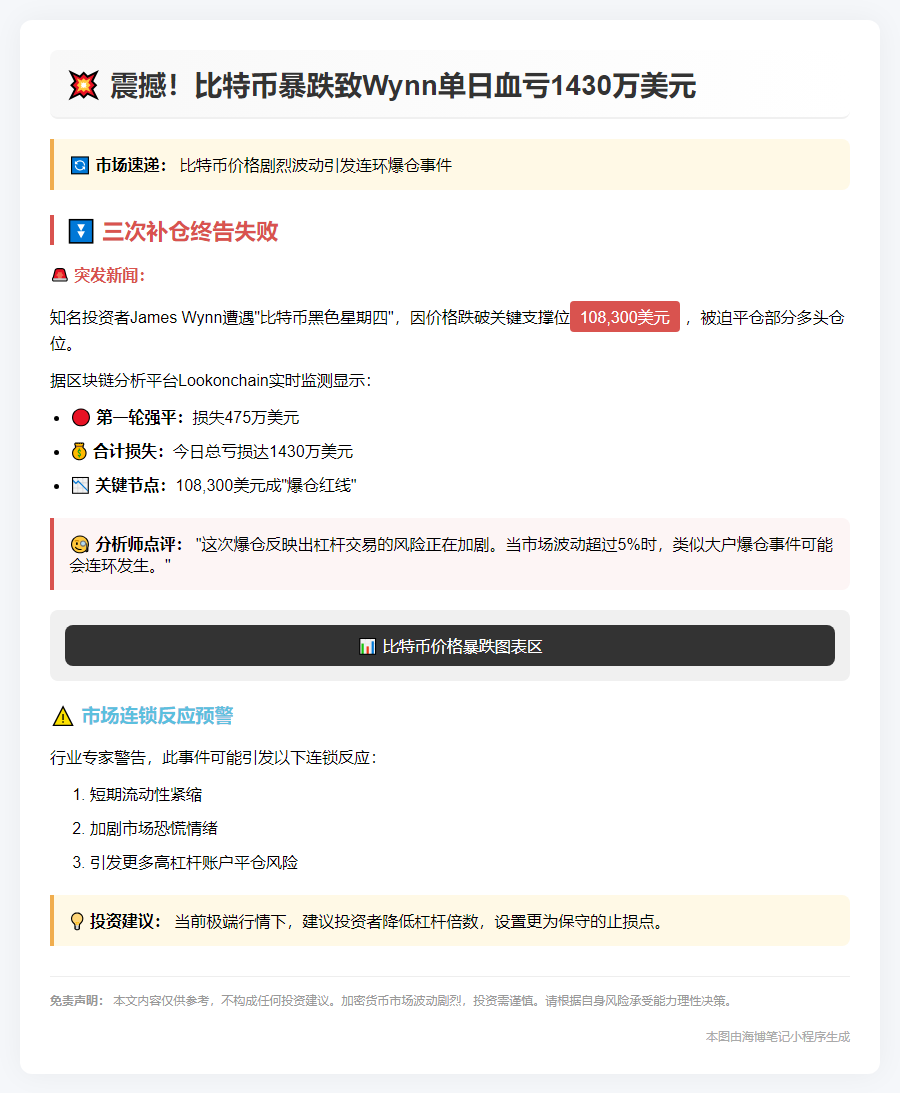Viewport: 900px width, 1093px height.
Task: Click the 比特币价格暴跌图表区 dark button
Action: coord(450,645)
